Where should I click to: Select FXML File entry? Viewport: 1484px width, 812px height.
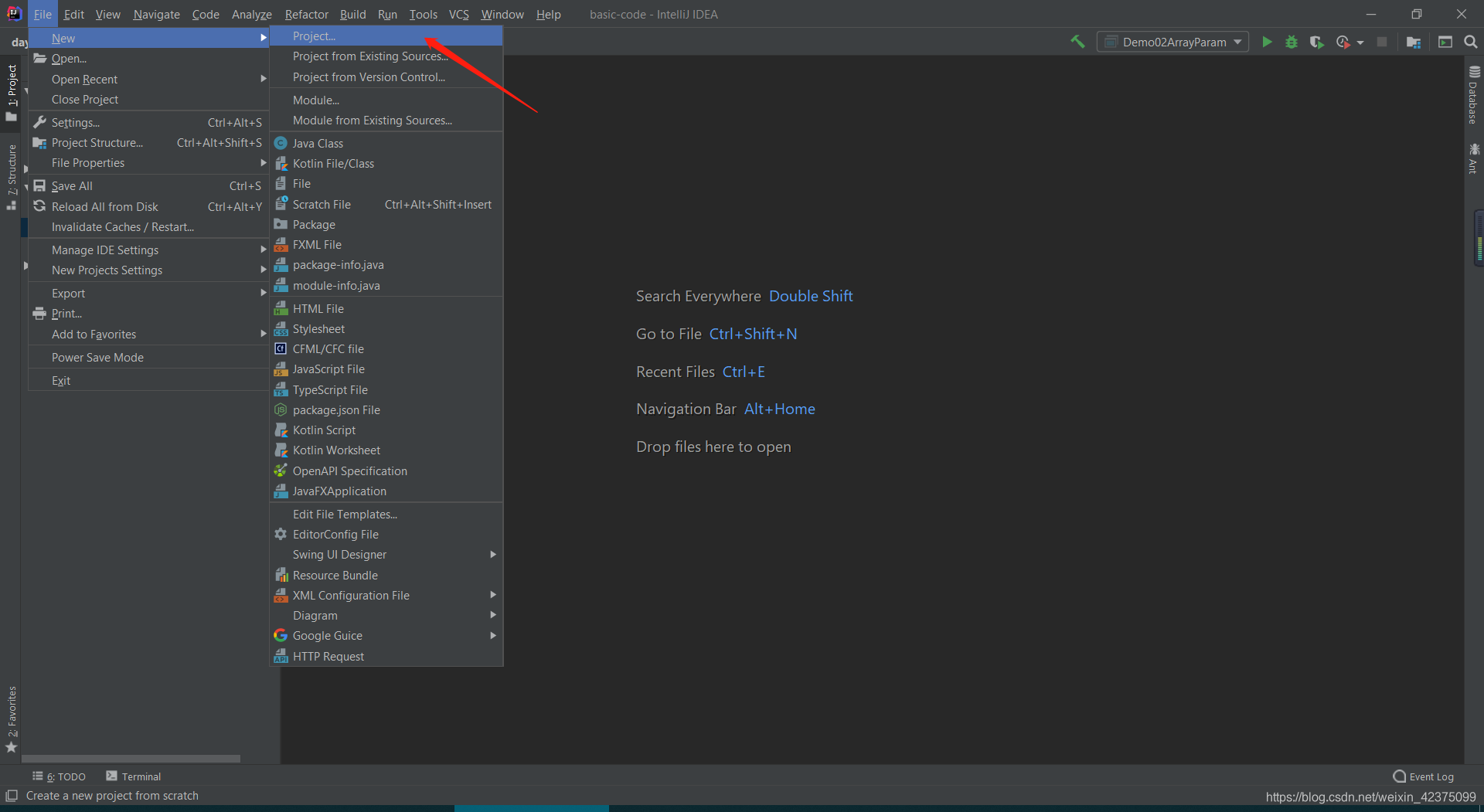tap(386, 245)
